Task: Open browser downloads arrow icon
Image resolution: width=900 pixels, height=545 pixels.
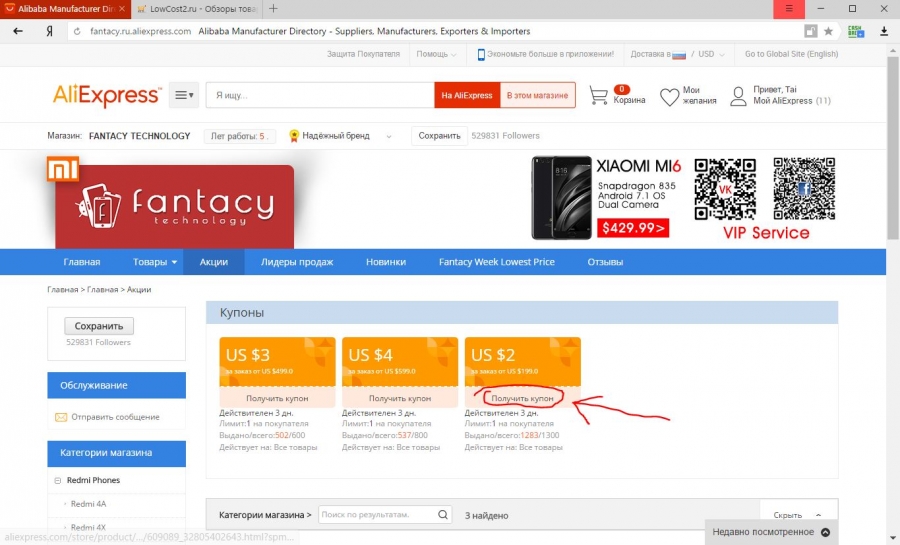Action: point(884,31)
